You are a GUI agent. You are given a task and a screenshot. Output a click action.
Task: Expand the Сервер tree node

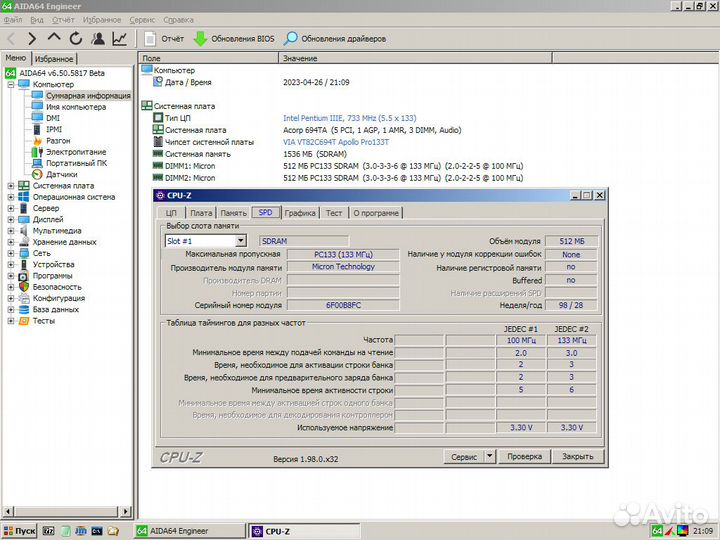tap(11, 208)
